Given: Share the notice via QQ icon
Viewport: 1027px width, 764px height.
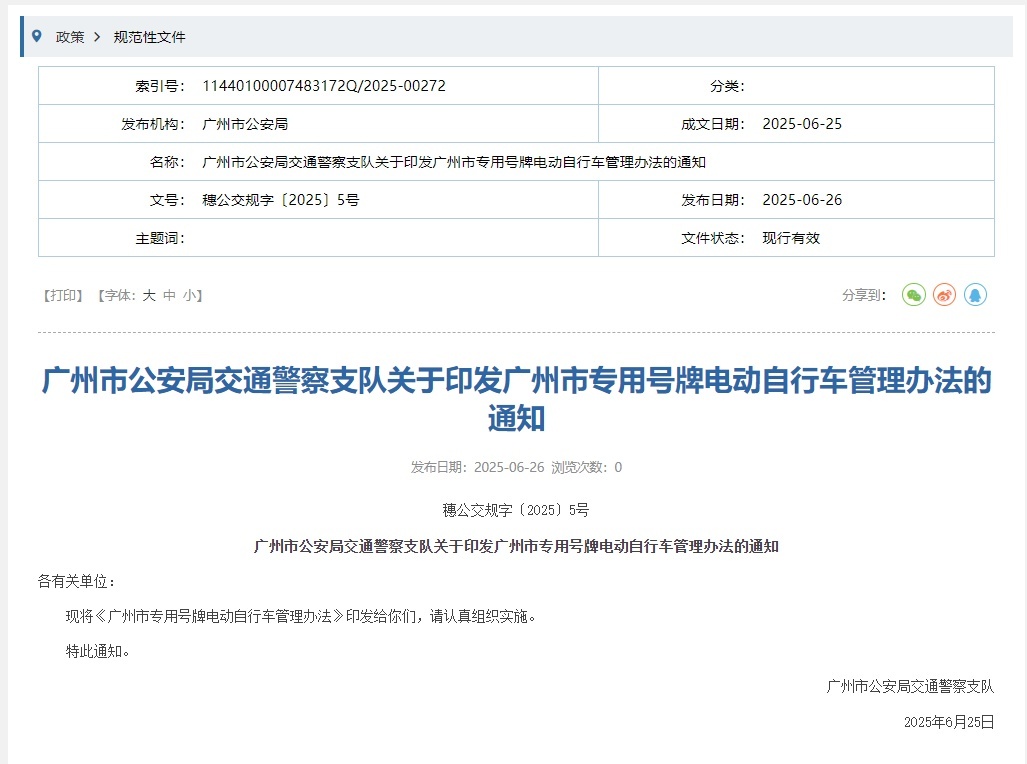Looking at the screenshot, I should pos(975,295).
